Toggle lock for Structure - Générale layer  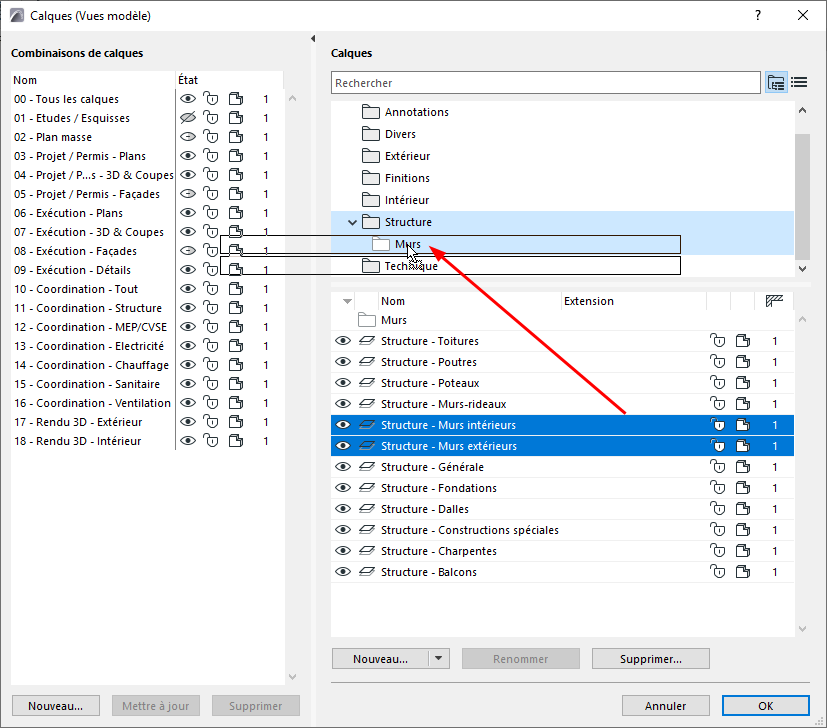[x=717, y=467]
